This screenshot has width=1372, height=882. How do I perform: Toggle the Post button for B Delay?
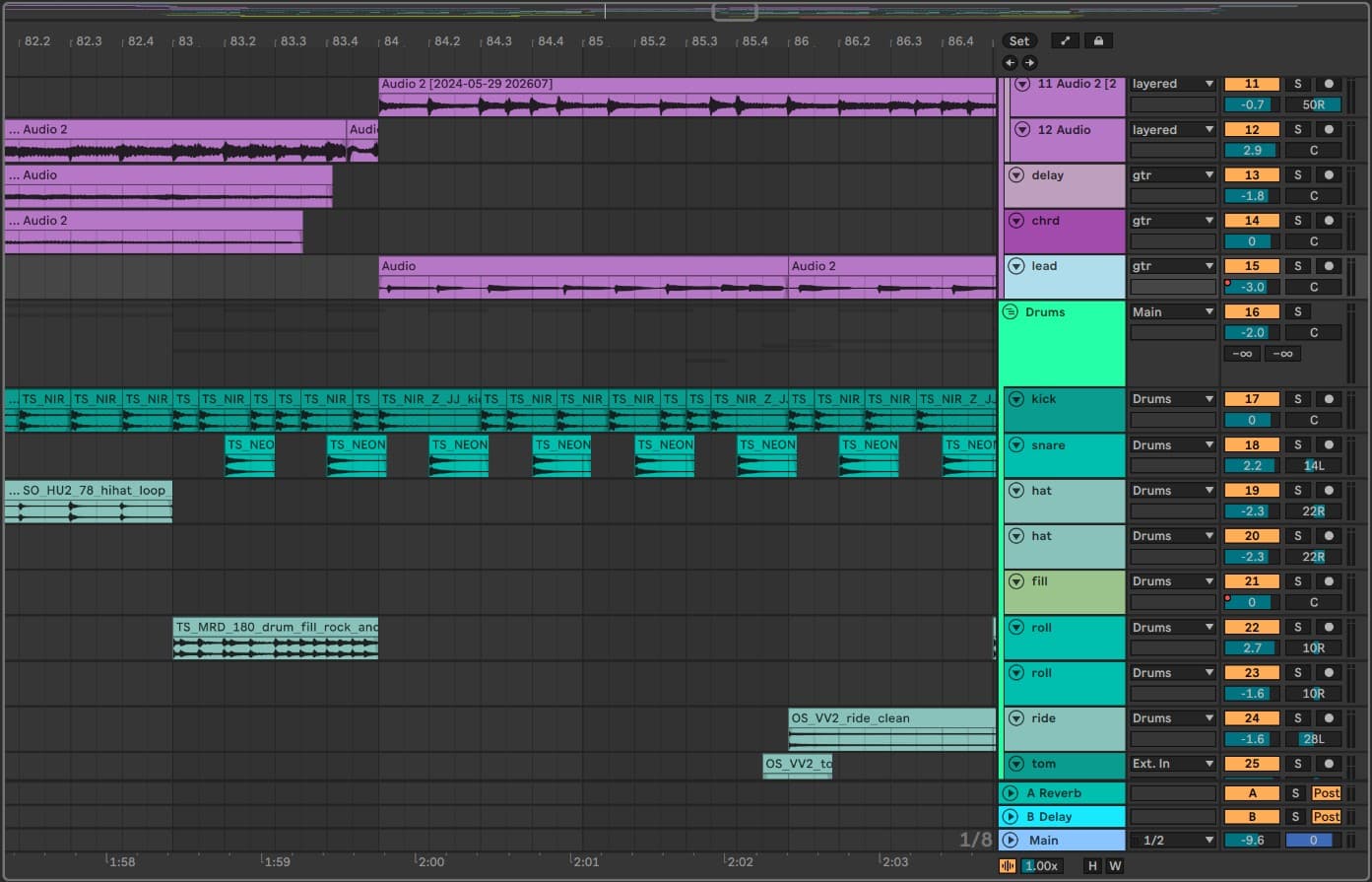[1326, 816]
